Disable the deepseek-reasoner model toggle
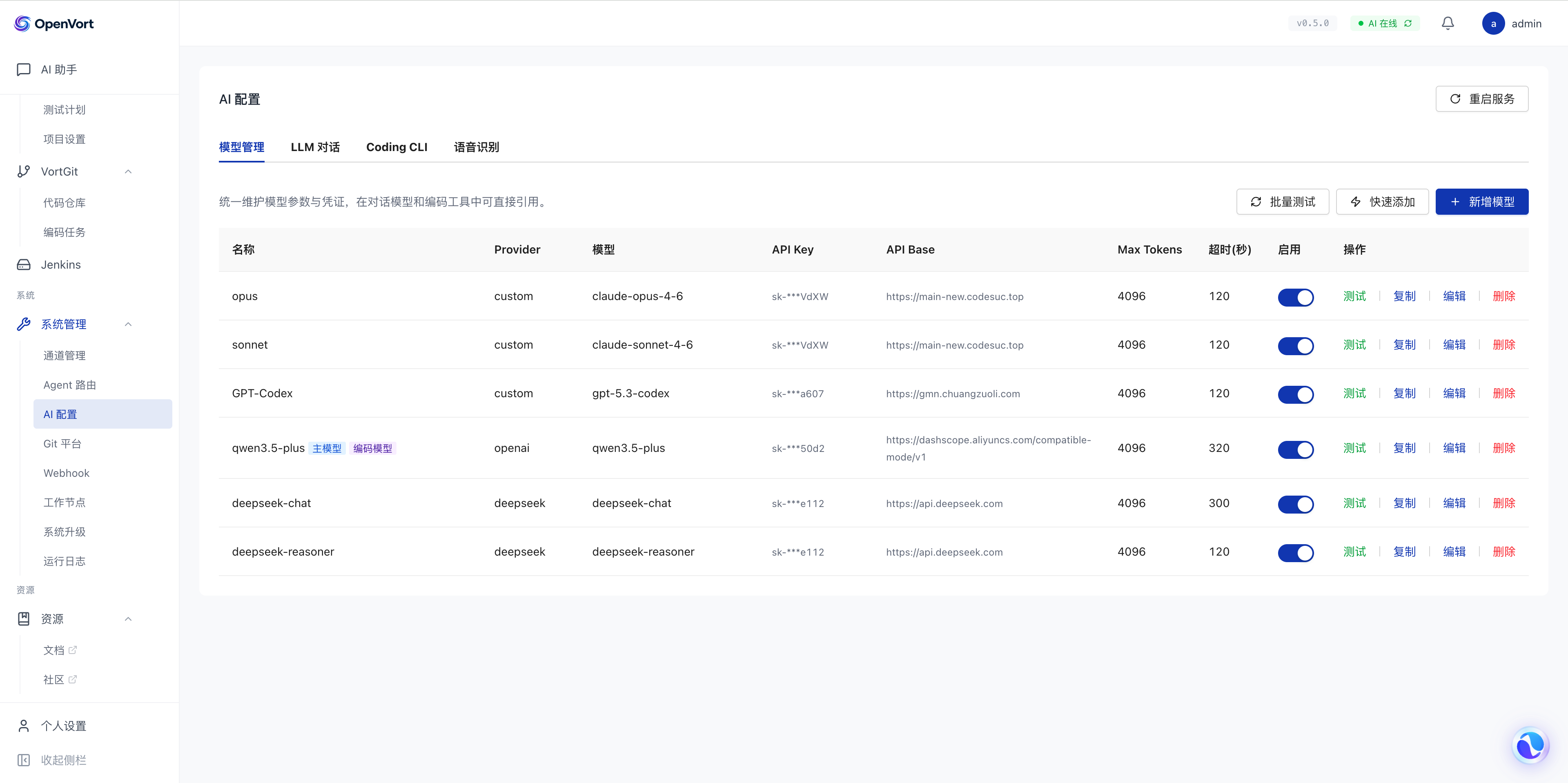The image size is (1568, 783). coord(1296,552)
